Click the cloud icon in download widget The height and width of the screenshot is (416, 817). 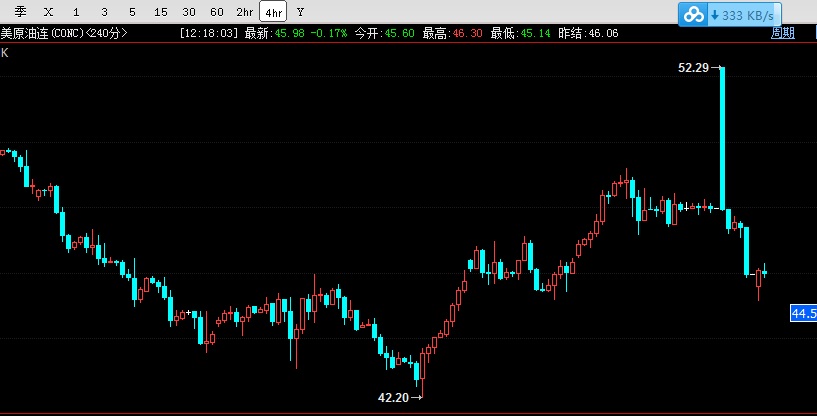(x=694, y=15)
